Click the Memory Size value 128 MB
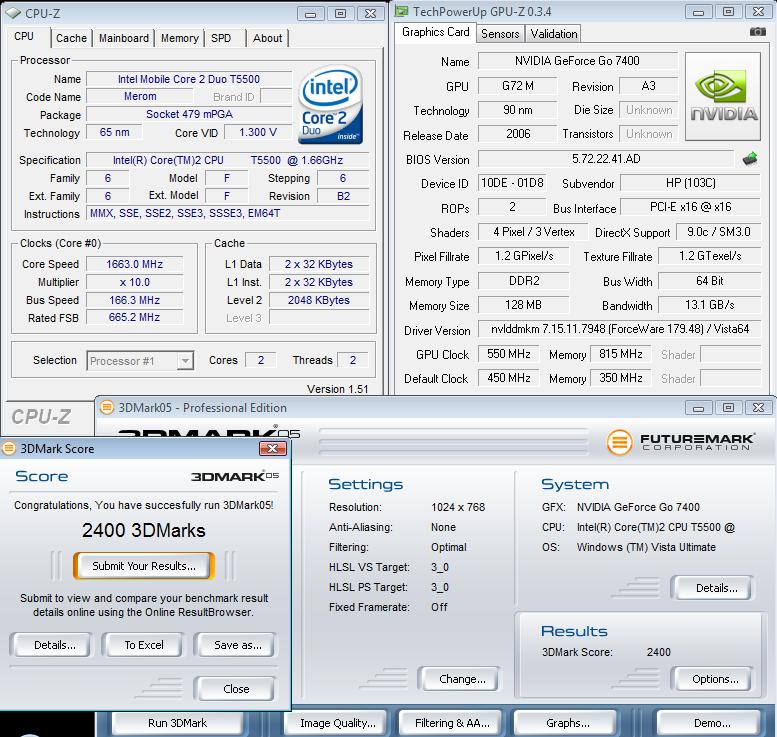 (x=523, y=305)
